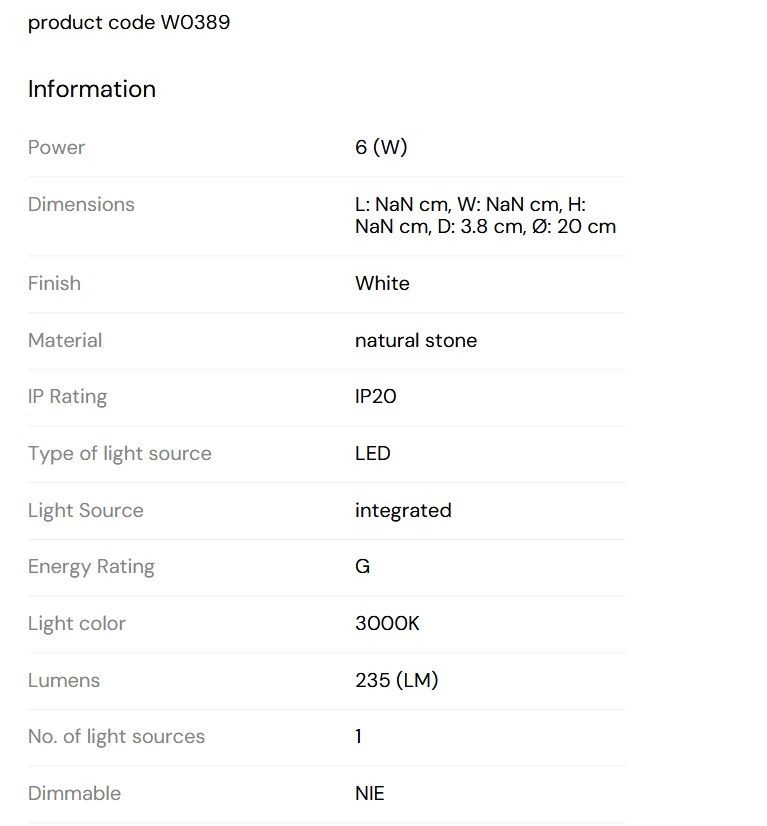The image size is (767, 826).
Task: Click the 3000K light color value
Action: [387, 623]
